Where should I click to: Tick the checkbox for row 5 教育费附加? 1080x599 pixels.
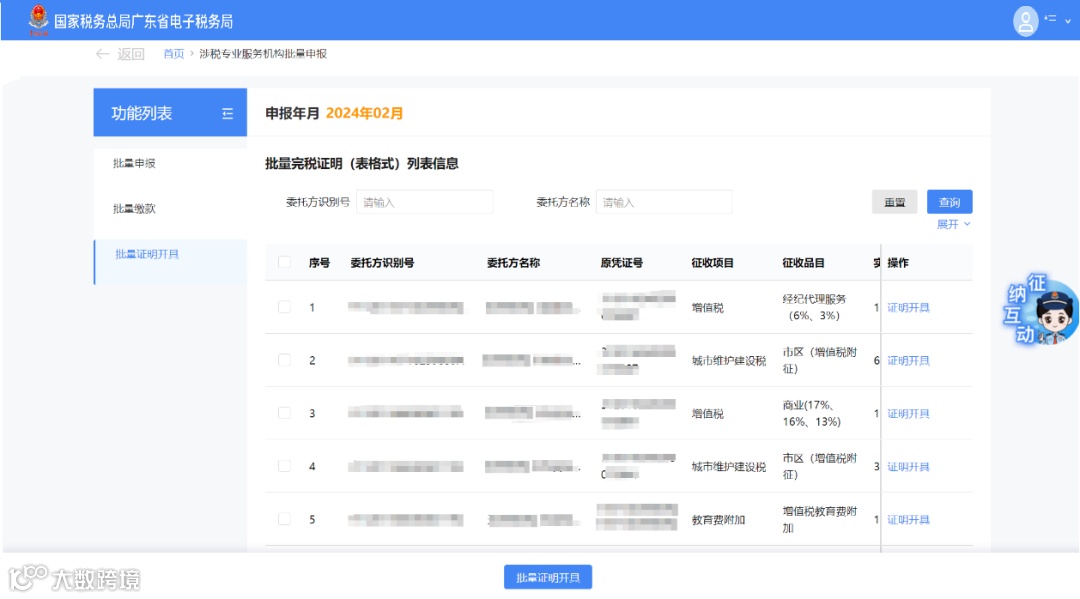(x=285, y=519)
